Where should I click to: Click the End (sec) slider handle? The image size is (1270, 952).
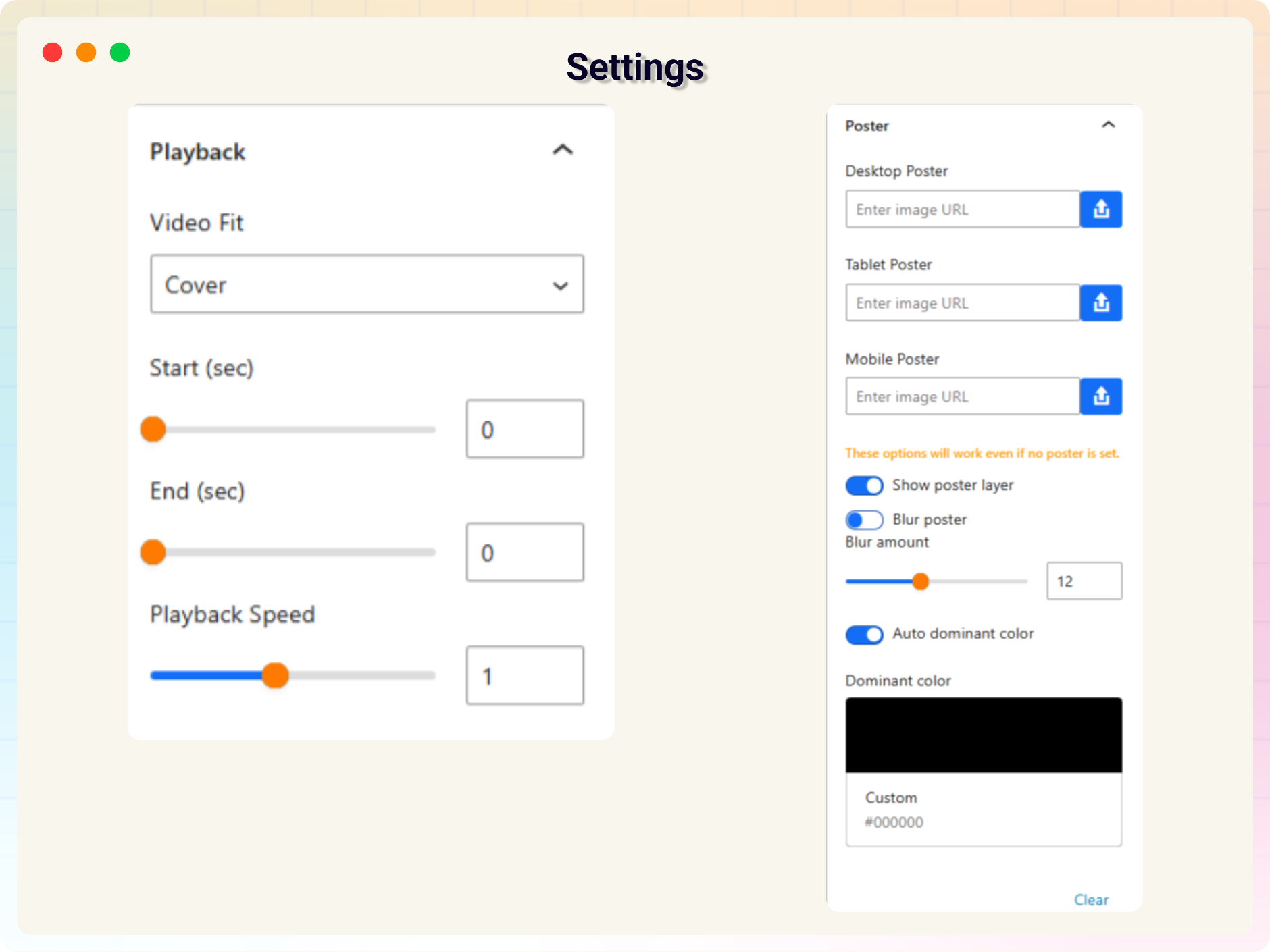click(153, 552)
